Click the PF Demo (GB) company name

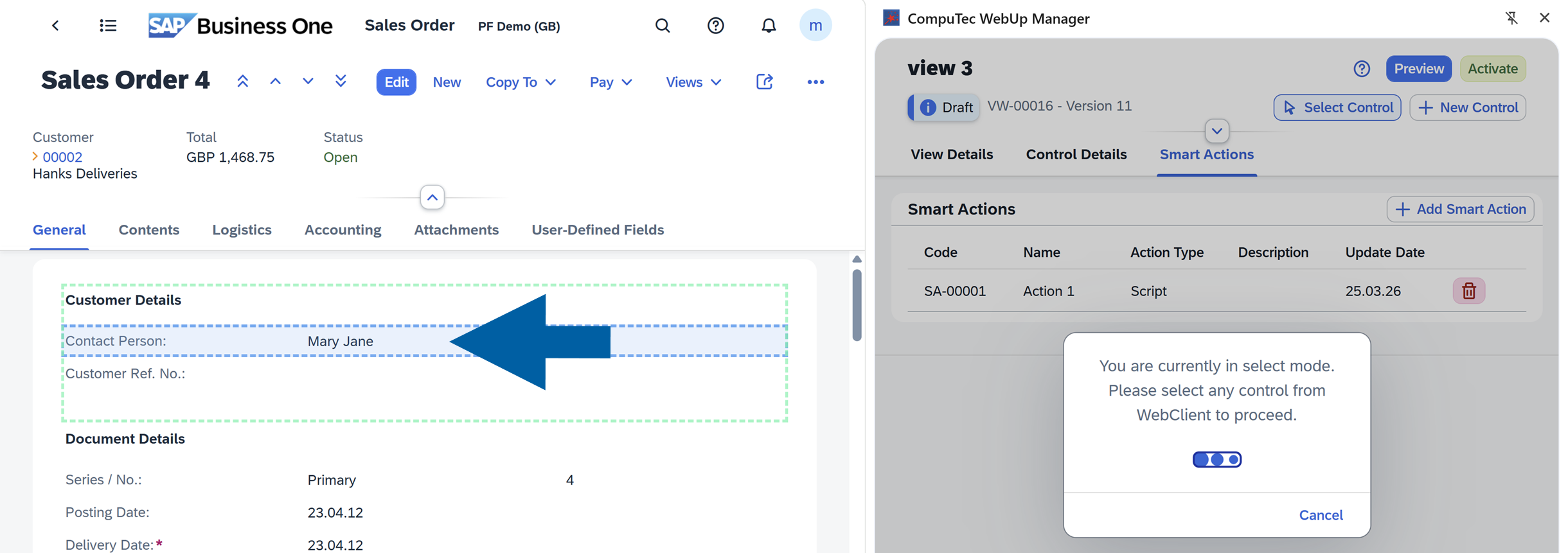pos(519,26)
